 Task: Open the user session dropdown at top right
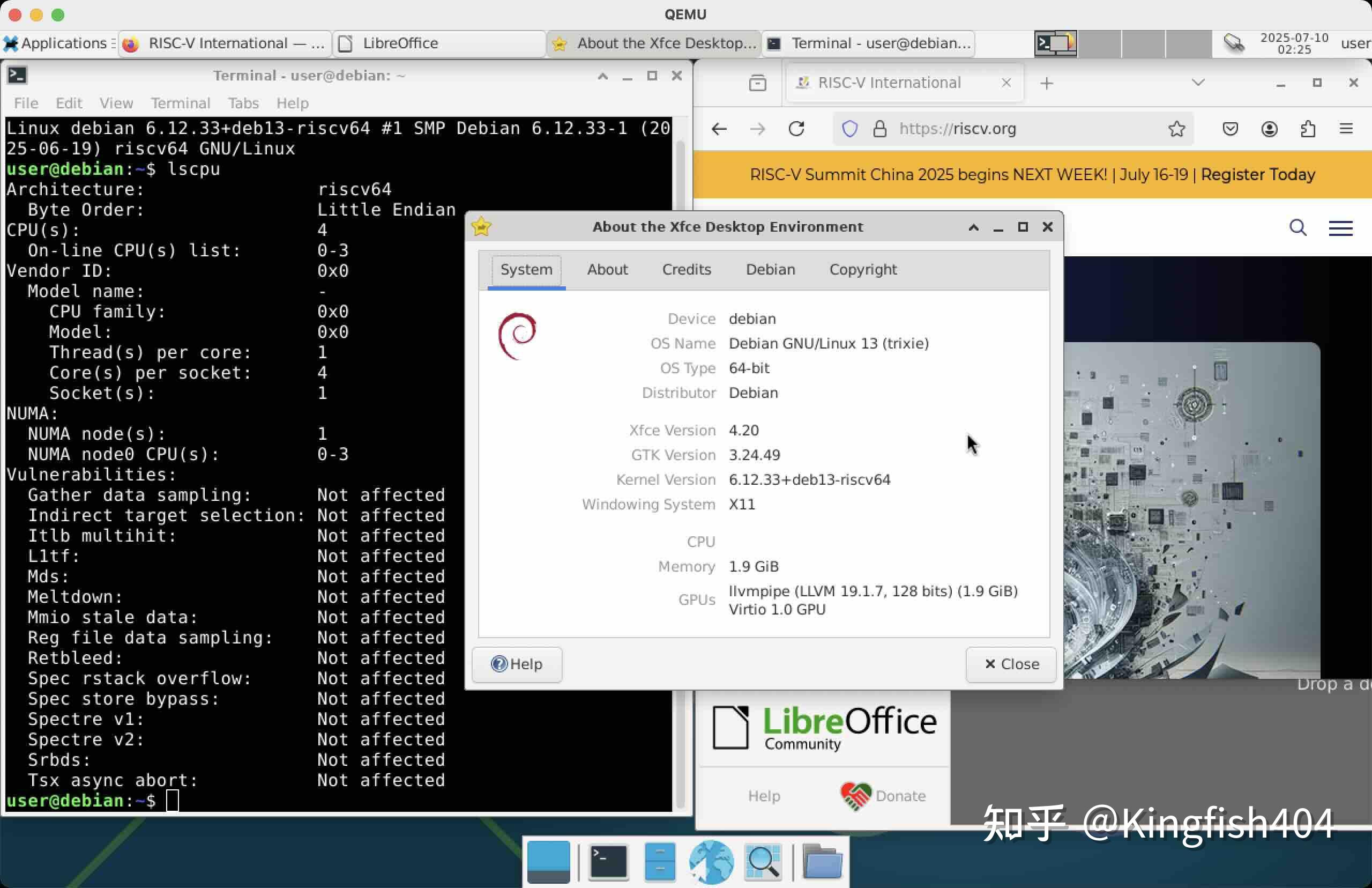click(1357, 43)
